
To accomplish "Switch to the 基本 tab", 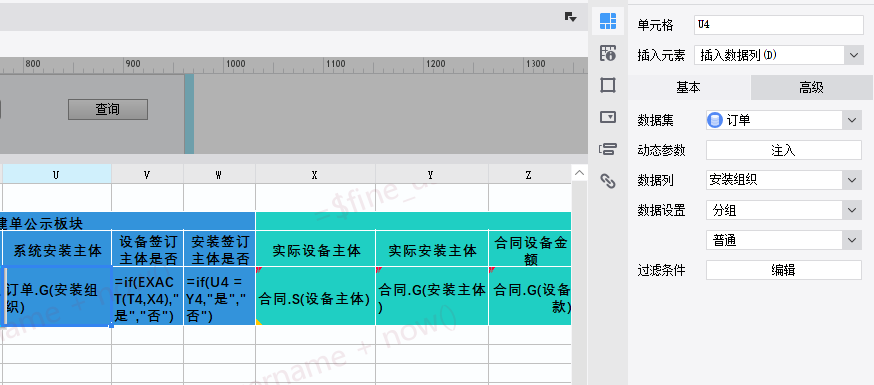I will pyautogui.click(x=689, y=87).
